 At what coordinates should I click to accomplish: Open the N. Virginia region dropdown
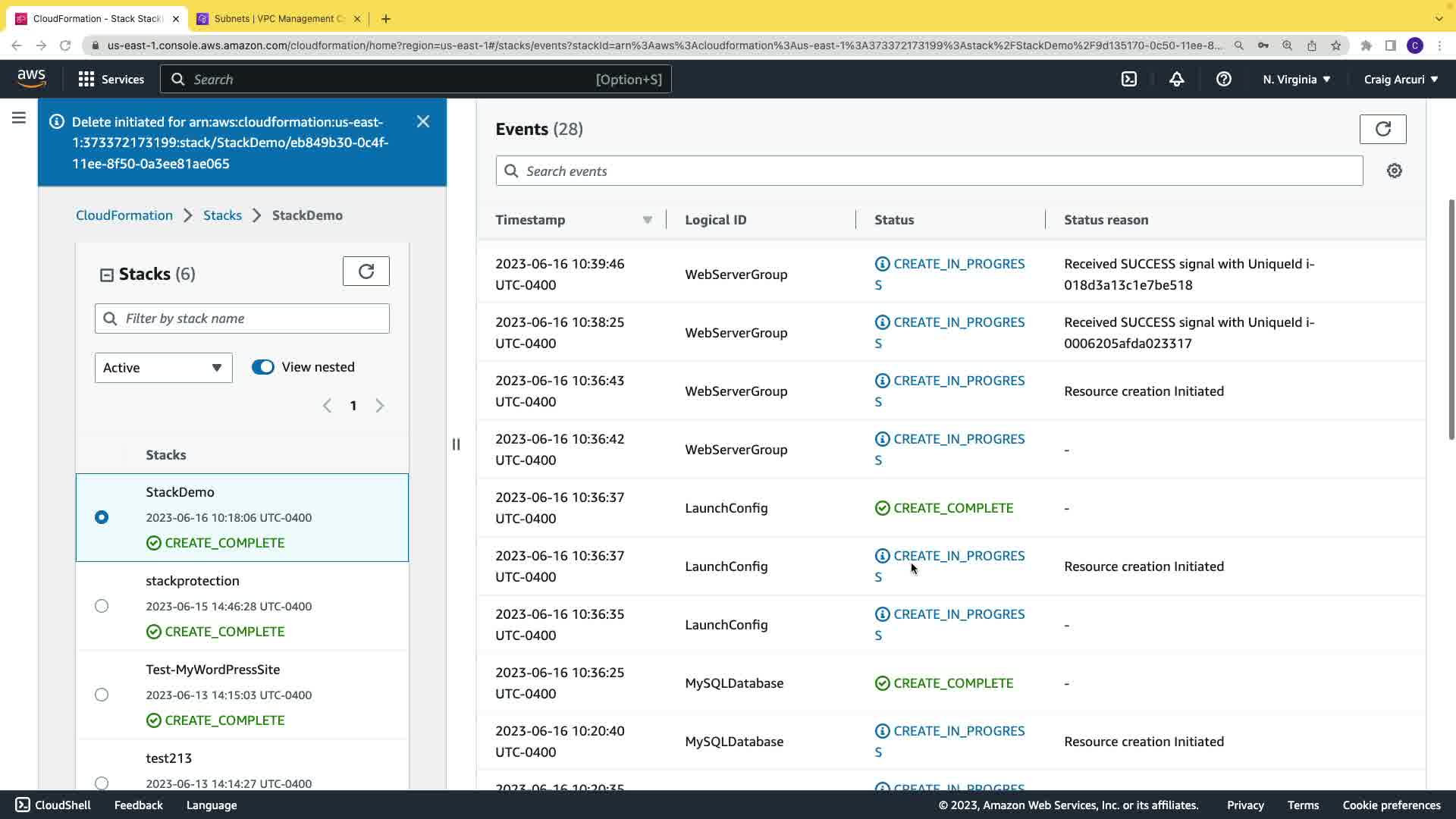click(x=1296, y=79)
